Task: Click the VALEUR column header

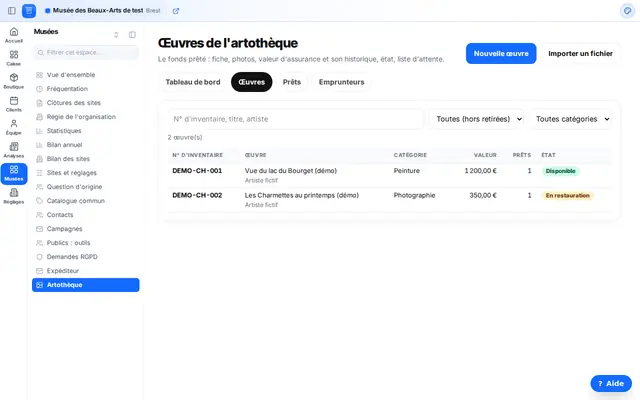Action: click(x=485, y=155)
